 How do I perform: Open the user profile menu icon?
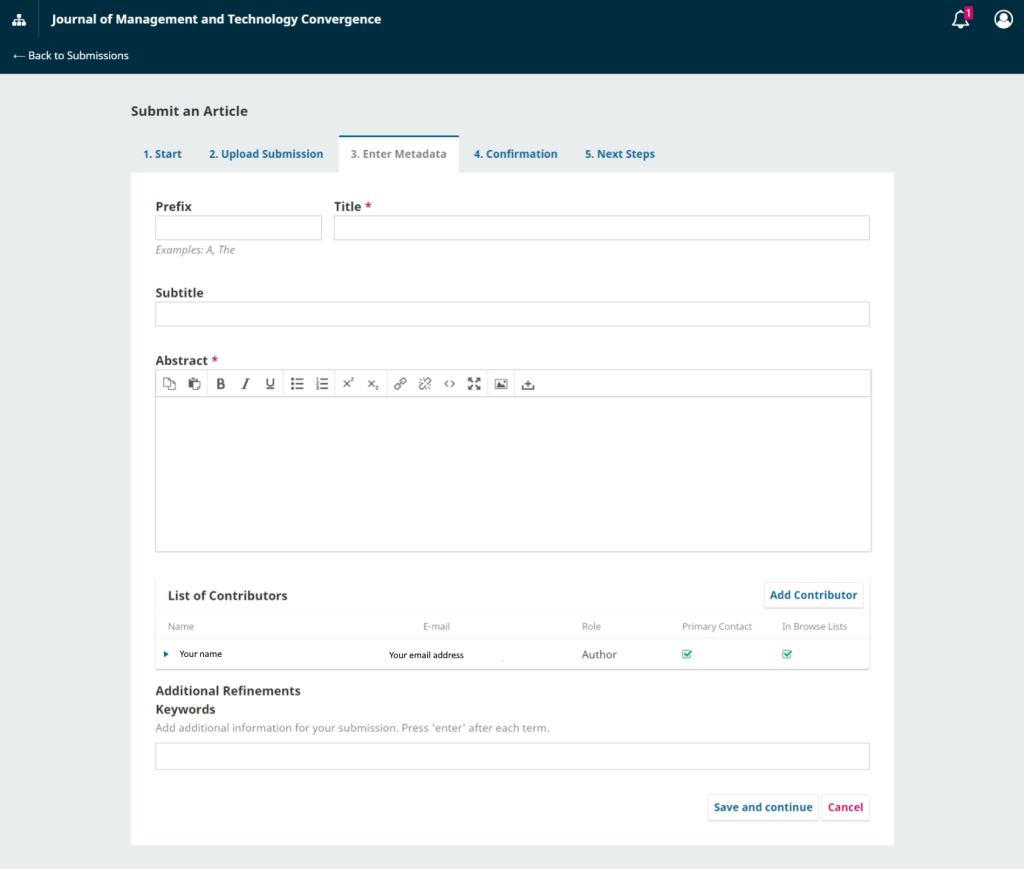point(1003,19)
